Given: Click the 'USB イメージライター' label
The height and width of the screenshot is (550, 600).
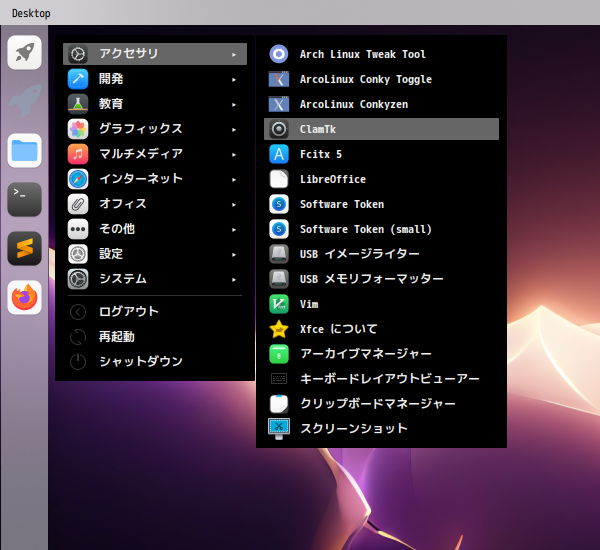Looking at the screenshot, I should click(x=360, y=254).
